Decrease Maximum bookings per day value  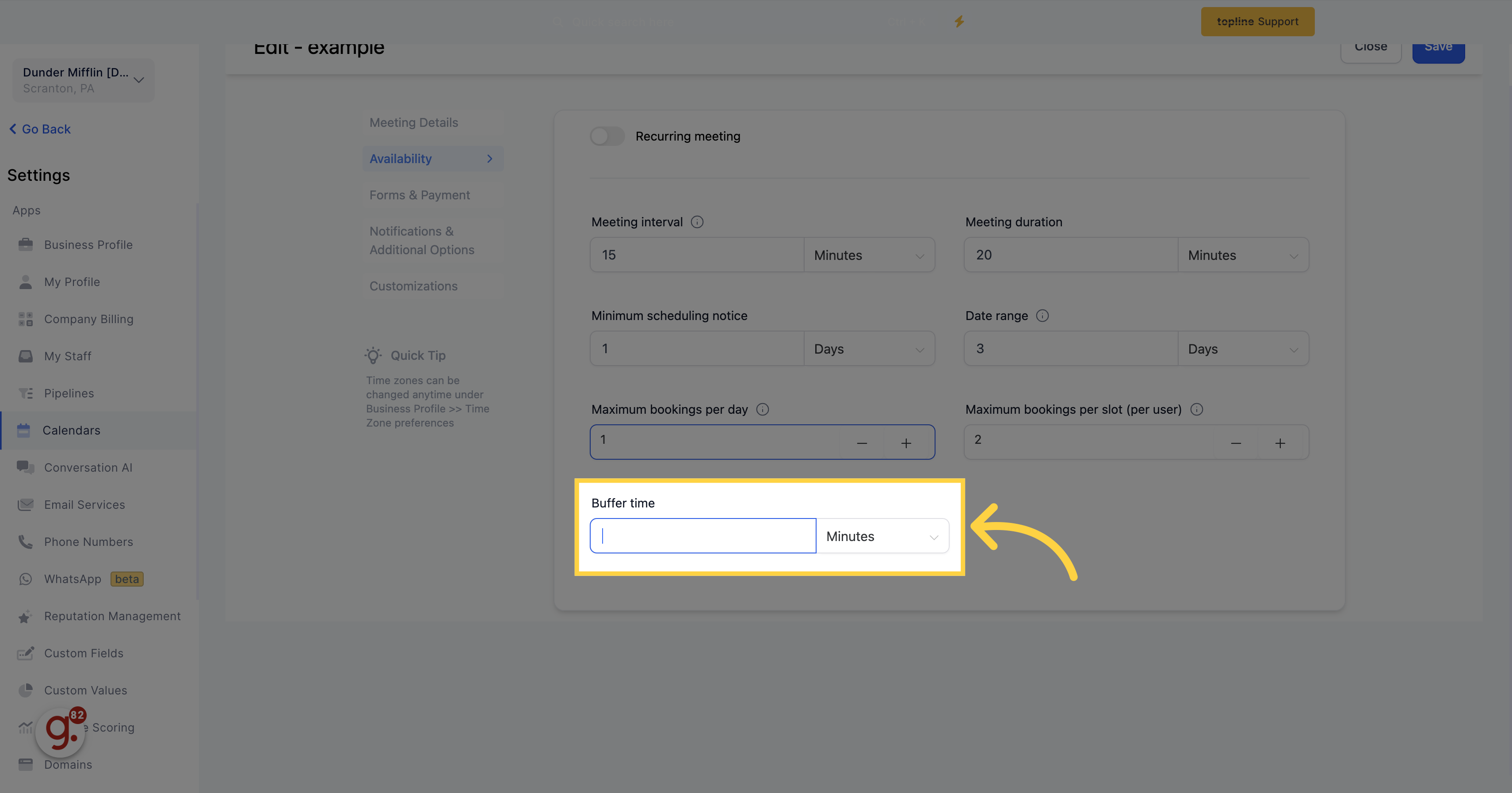[859, 442]
